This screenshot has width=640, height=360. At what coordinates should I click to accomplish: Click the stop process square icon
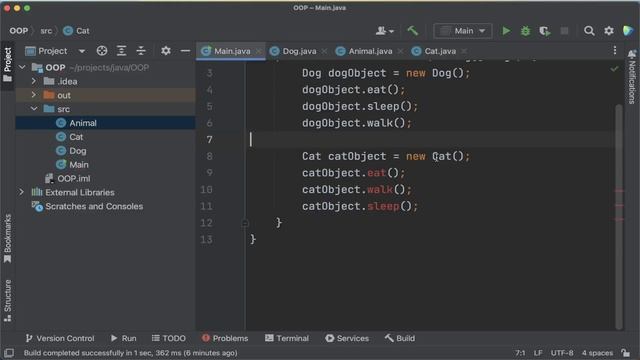[x=564, y=31]
